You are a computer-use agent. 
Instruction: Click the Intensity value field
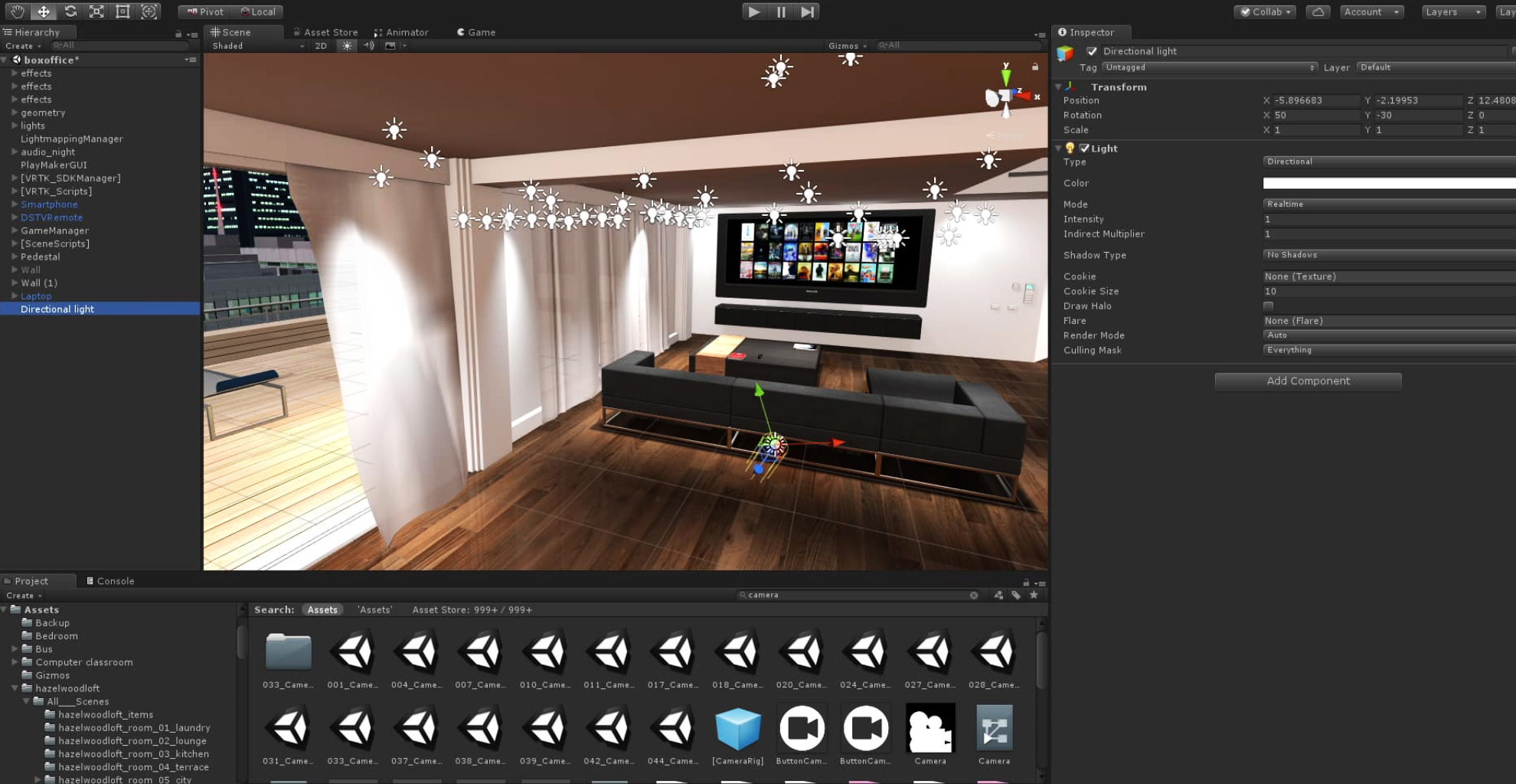[x=1389, y=220]
